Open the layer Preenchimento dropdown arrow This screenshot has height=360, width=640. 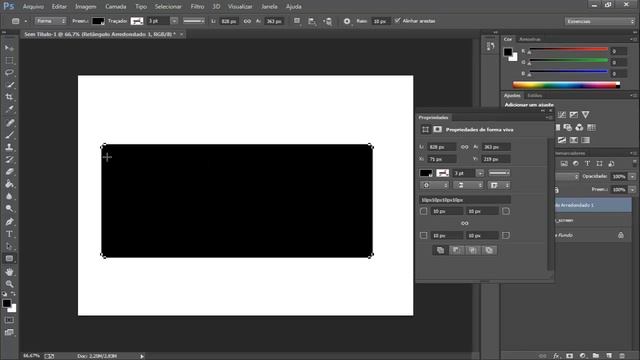632,190
